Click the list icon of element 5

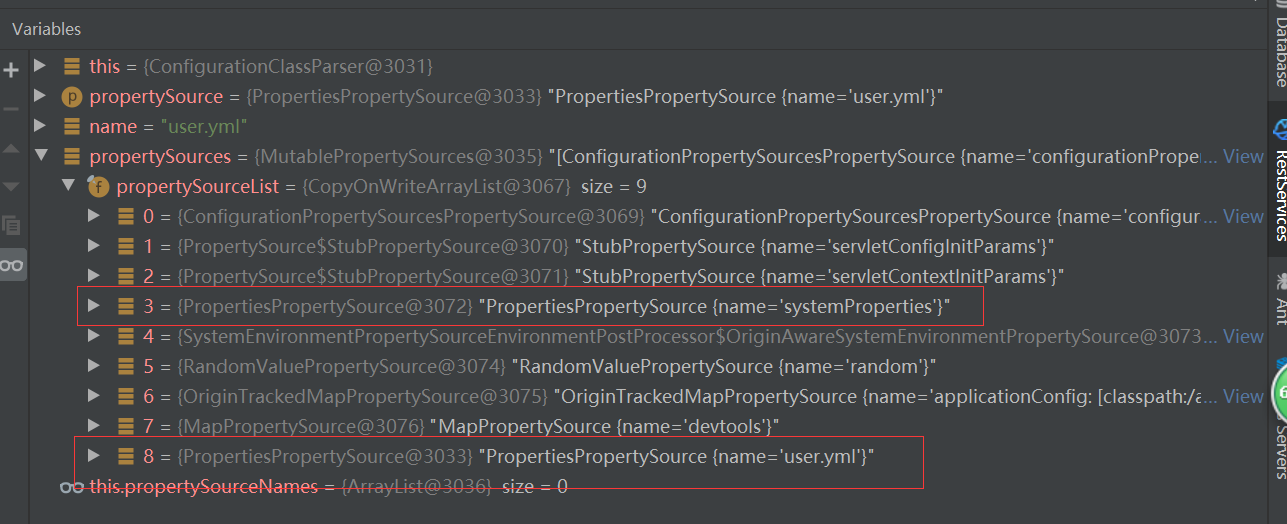tap(126, 366)
